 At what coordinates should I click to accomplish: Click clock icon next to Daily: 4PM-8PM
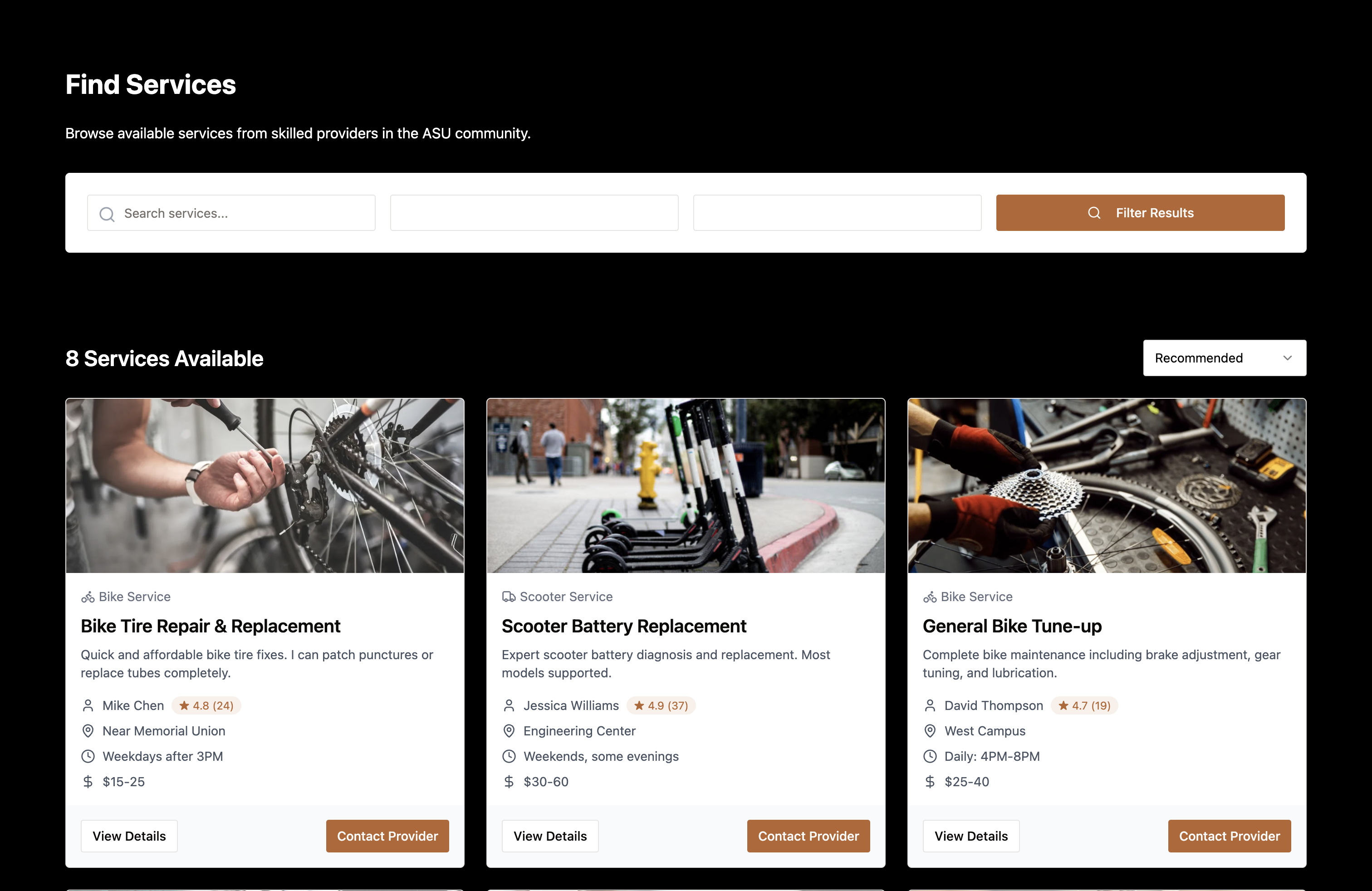[x=929, y=756]
